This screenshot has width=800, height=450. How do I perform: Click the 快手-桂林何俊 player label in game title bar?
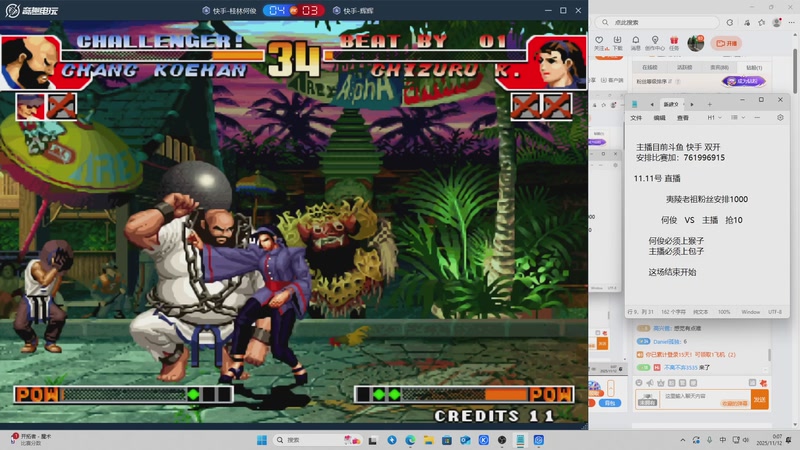click(x=231, y=10)
